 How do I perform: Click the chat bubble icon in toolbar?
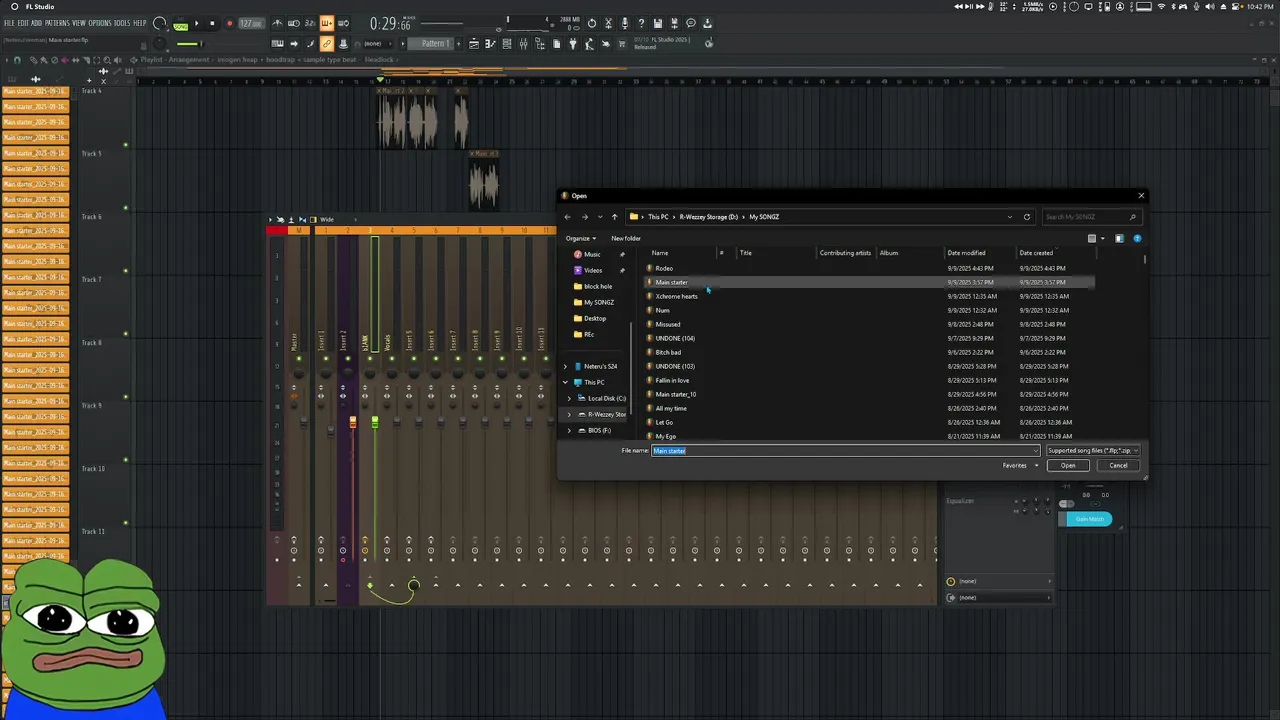click(x=690, y=23)
